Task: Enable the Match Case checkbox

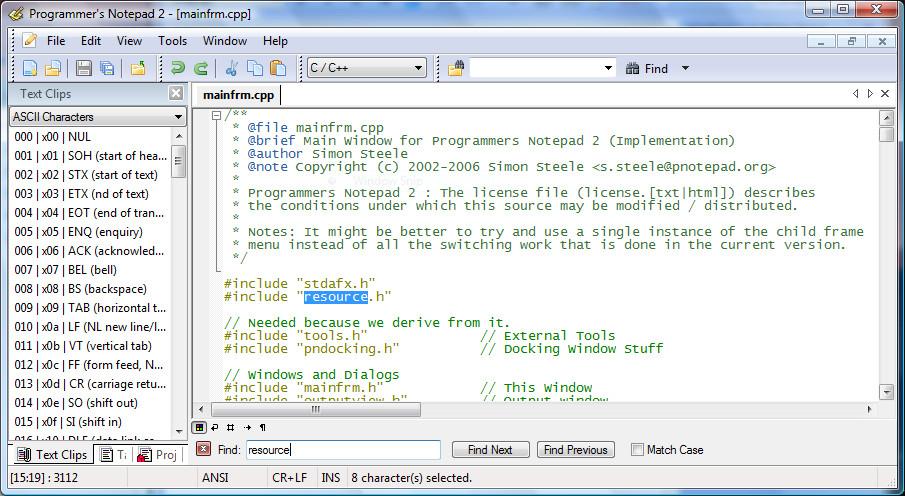Action: (x=637, y=450)
